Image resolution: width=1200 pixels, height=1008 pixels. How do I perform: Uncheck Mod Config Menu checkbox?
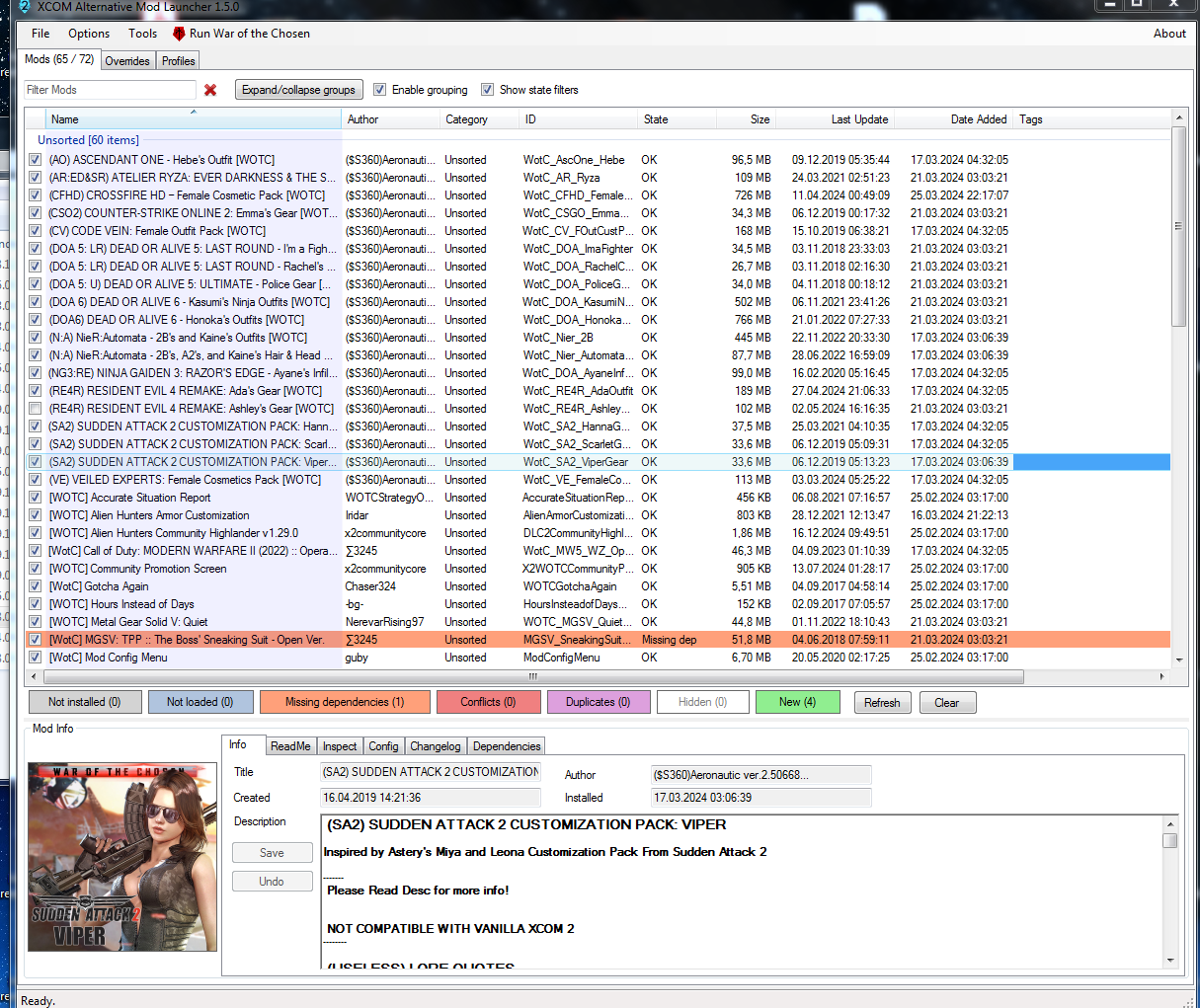pos(36,658)
